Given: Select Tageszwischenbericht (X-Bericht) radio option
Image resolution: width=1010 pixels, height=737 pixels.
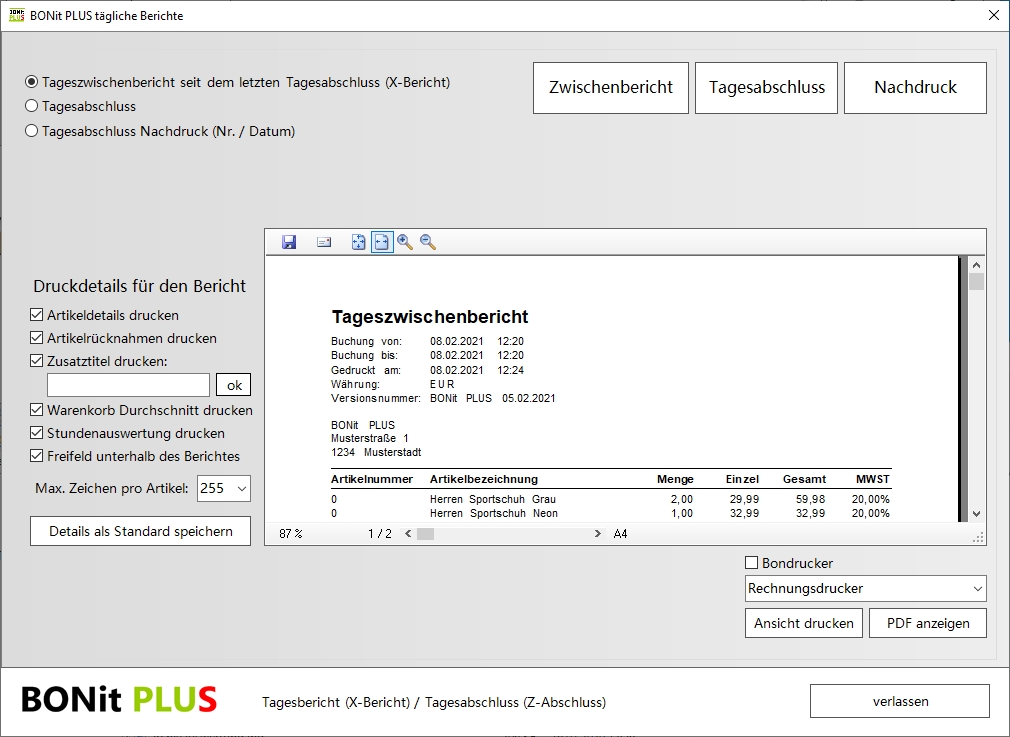Looking at the screenshot, I should click(238, 82).
